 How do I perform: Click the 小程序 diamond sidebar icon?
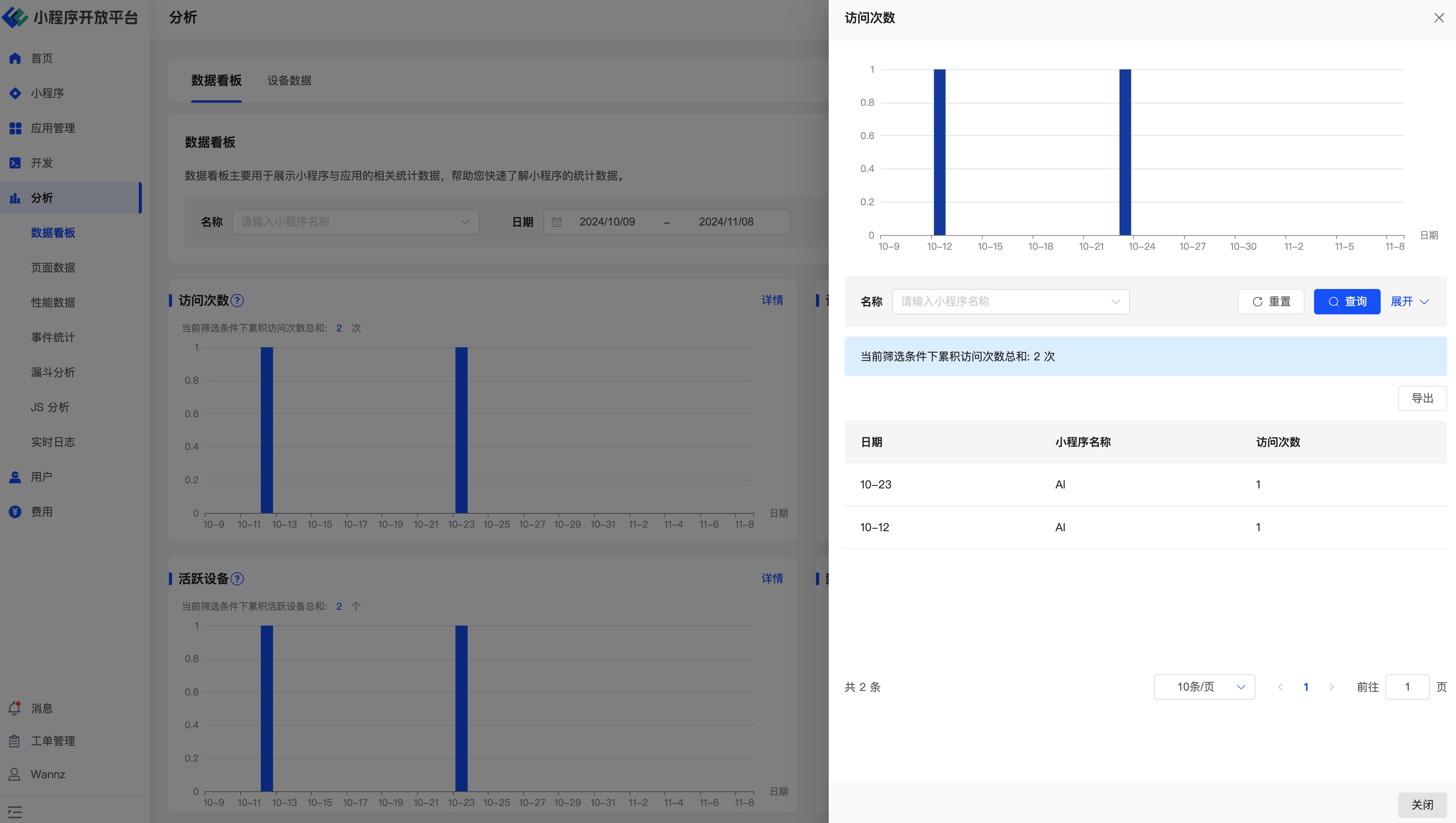coord(15,93)
